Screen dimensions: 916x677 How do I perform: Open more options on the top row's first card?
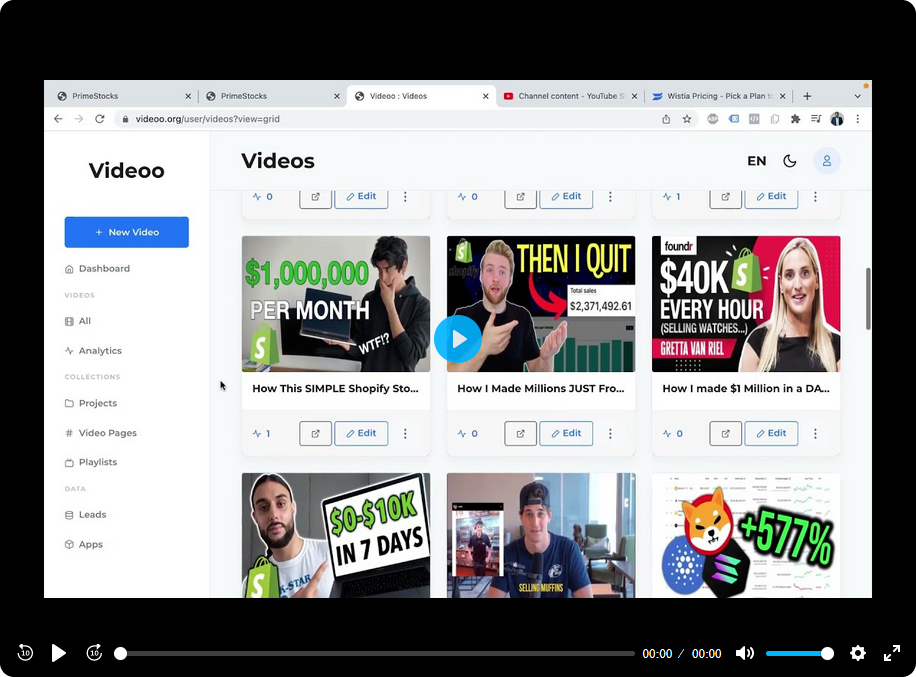click(x=405, y=197)
